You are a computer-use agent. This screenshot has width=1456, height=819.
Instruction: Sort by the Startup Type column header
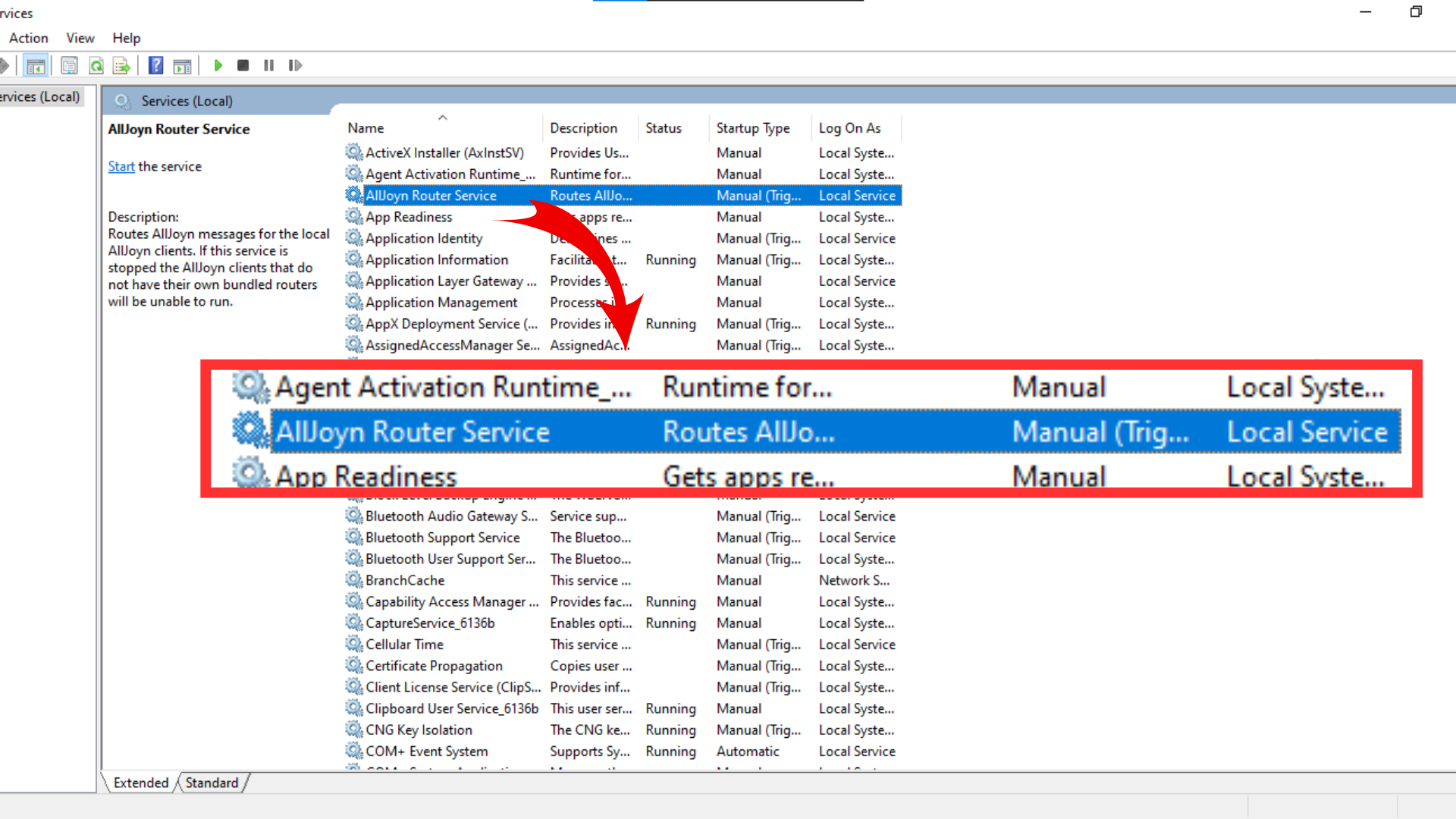[752, 128]
